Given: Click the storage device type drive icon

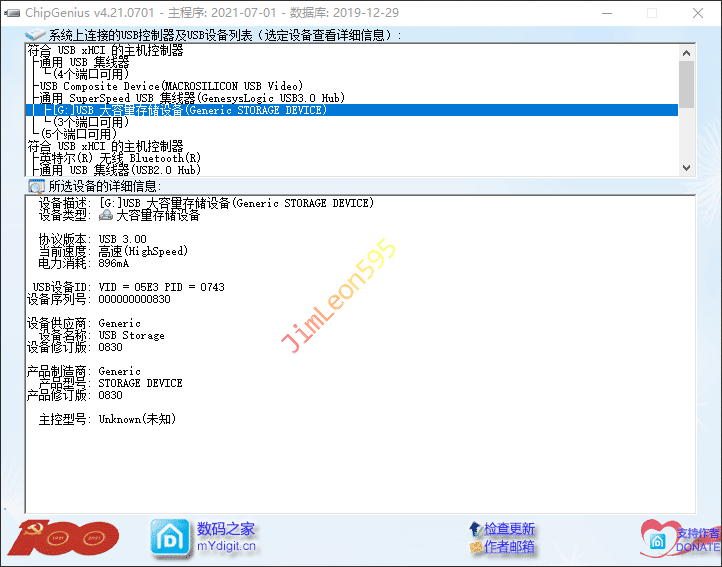Looking at the screenshot, I should (106, 215).
